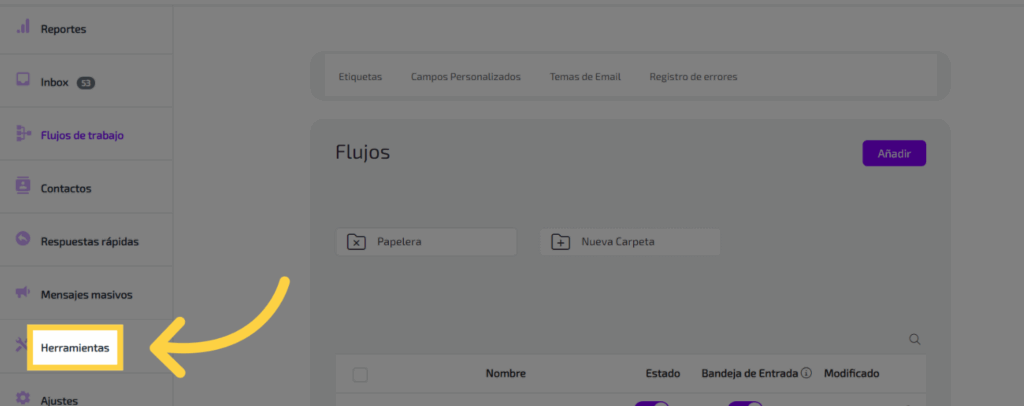Image resolution: width=1024 pixels, height=406 pixels.
Task: Click the info icon beside Bandeja de Entrada
Action: click(x=806, y=374)
